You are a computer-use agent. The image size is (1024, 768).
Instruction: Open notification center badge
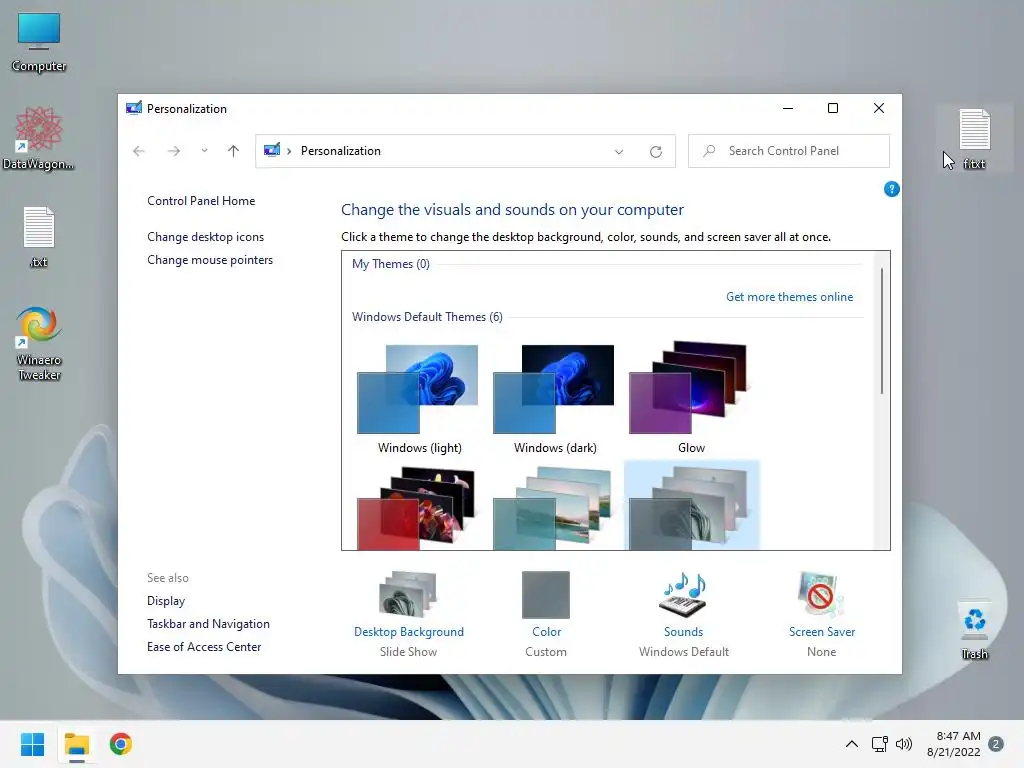point(996,744)
